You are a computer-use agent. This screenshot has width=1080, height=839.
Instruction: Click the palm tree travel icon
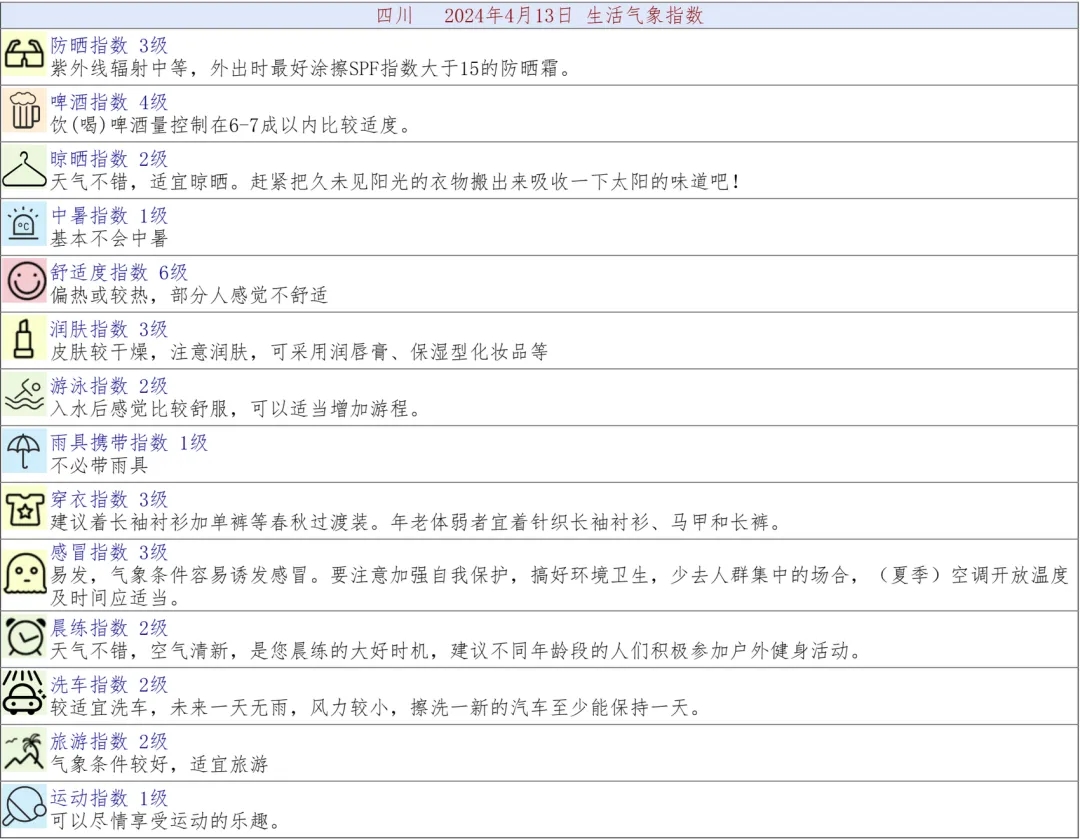[x=25, y=751]
